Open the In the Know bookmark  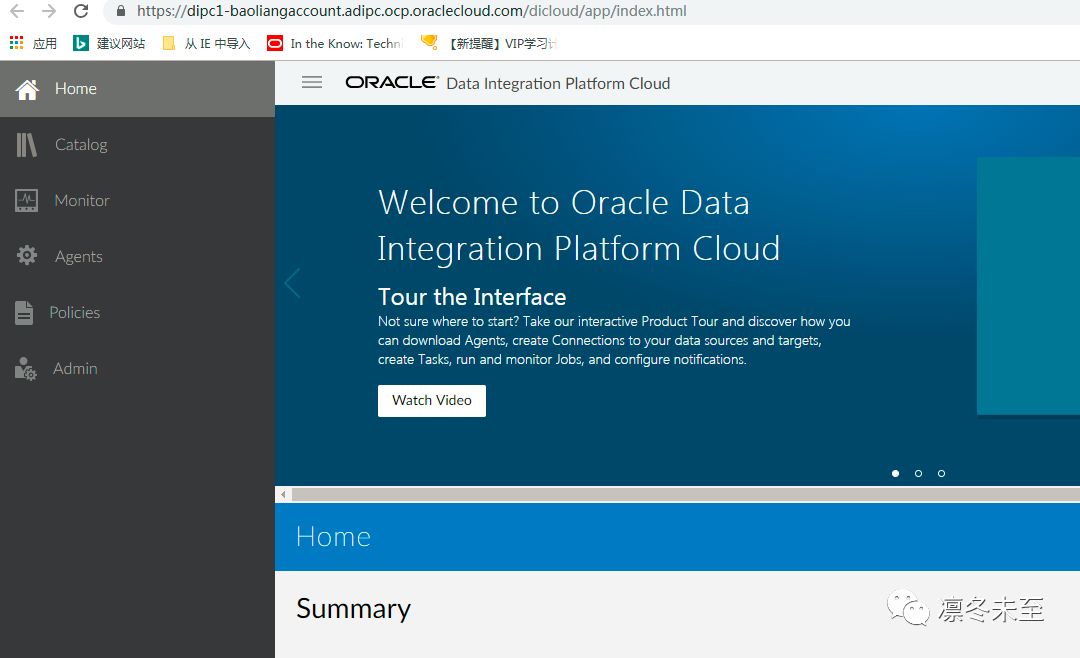(335, 43)
